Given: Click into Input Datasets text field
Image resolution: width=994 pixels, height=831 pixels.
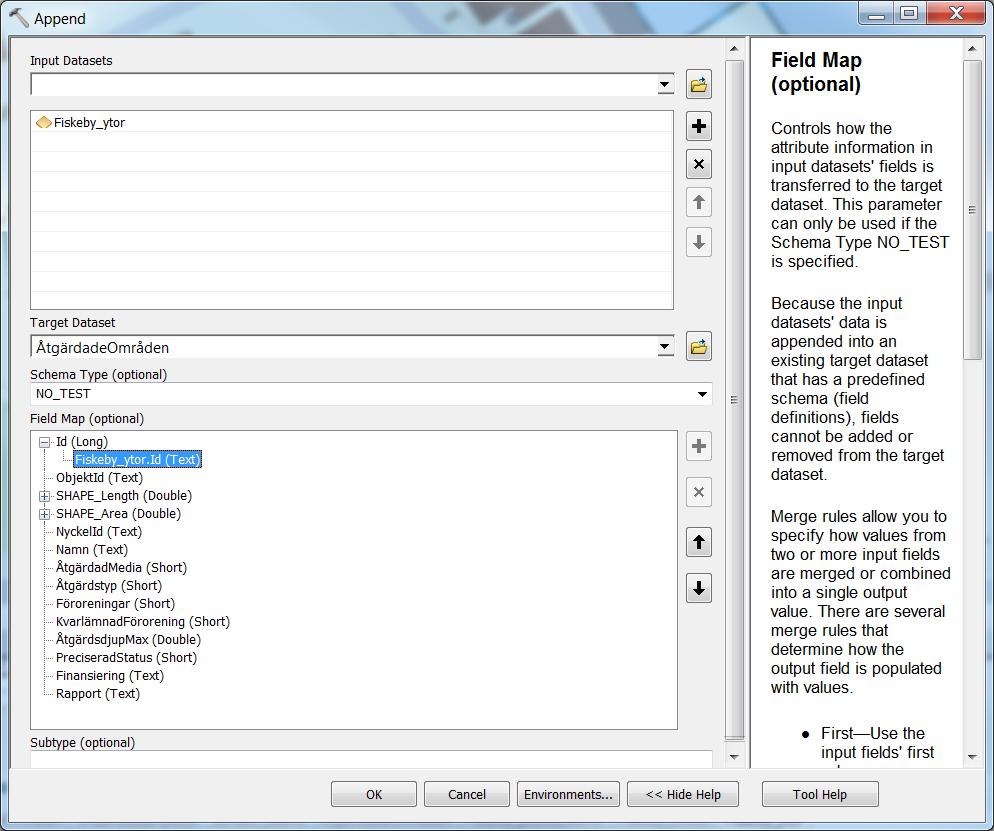Looking at the screenshot, I should point(344,84).
